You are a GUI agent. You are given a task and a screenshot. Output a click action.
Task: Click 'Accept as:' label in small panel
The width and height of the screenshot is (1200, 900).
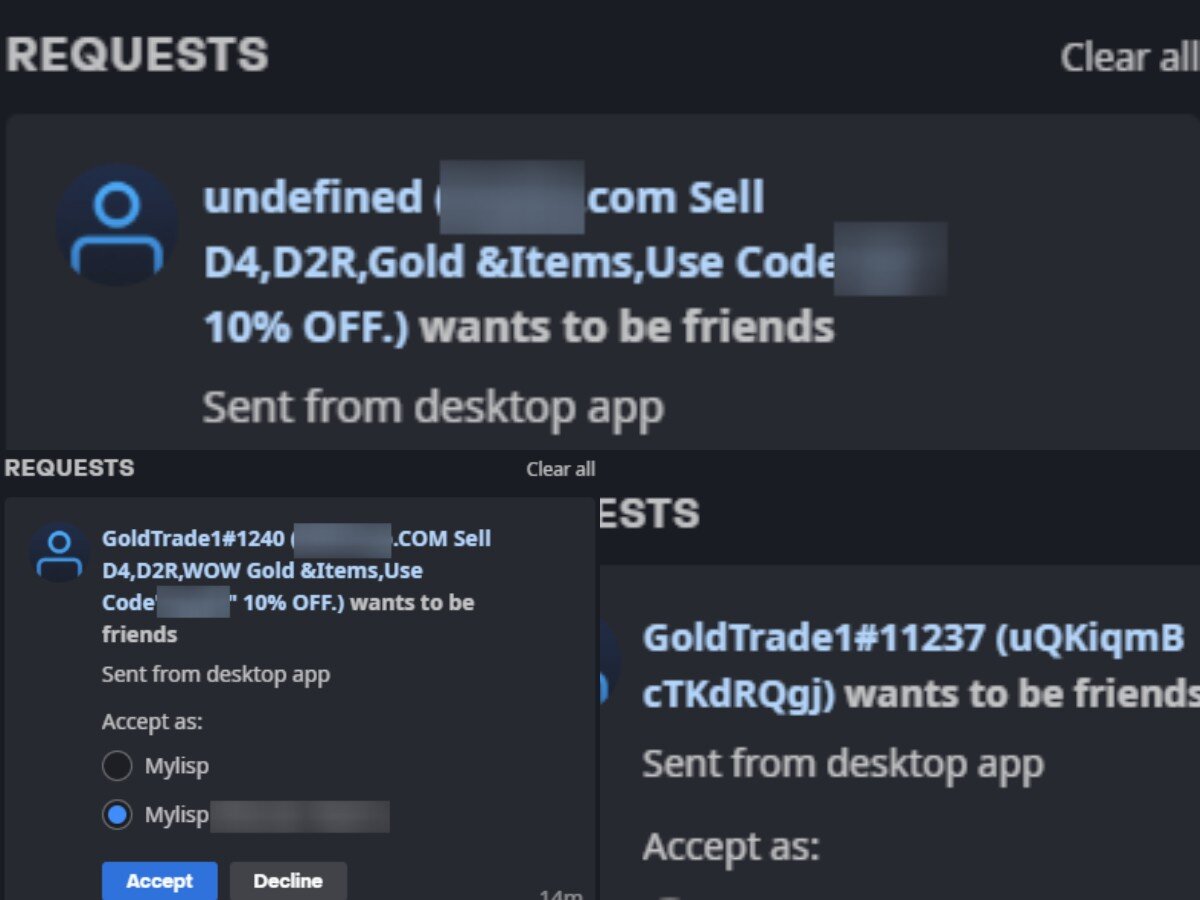point(152,722)
